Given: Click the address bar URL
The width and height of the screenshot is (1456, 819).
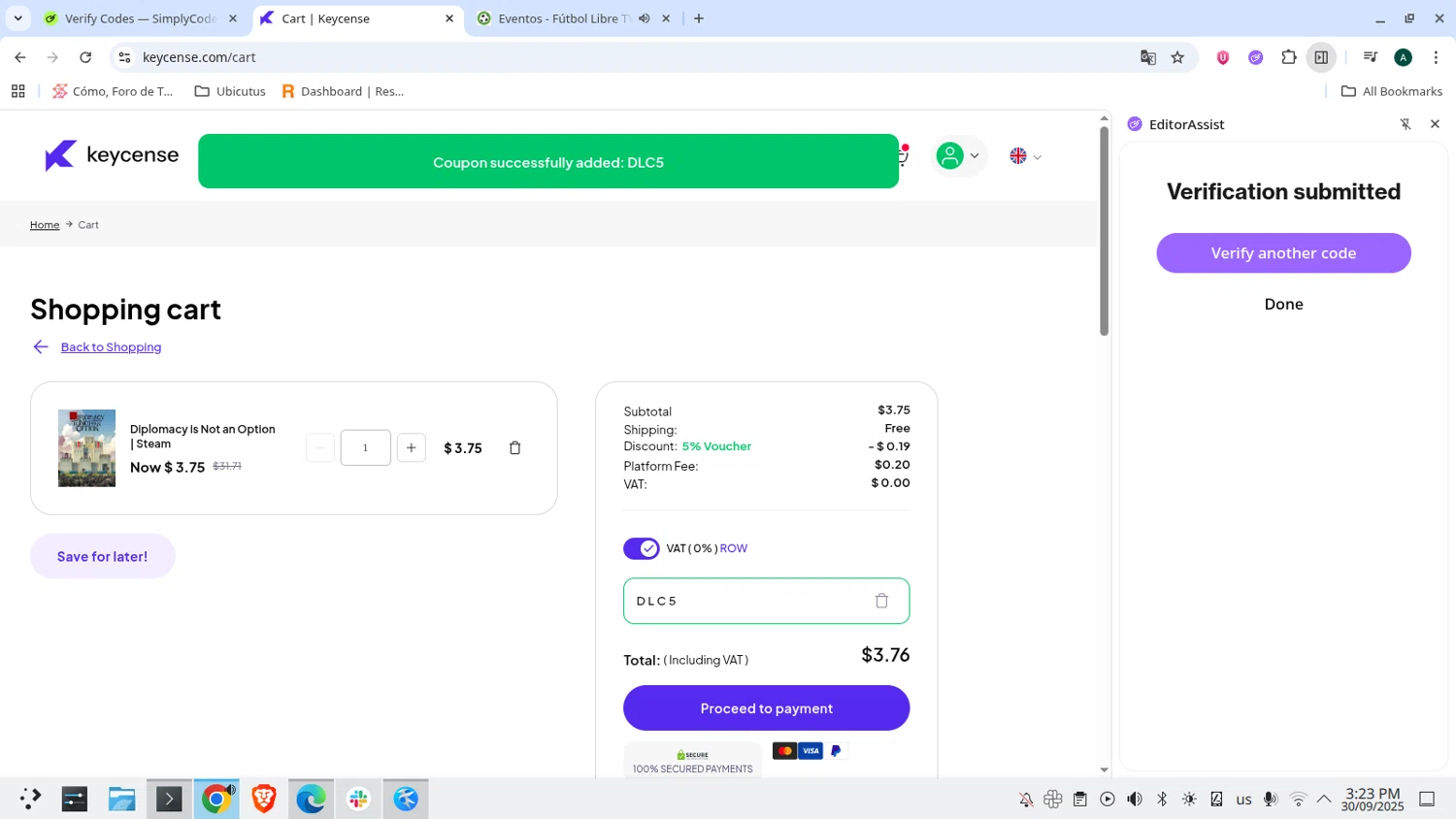Looking at the screenshot, I should click(x=199, y=57).
